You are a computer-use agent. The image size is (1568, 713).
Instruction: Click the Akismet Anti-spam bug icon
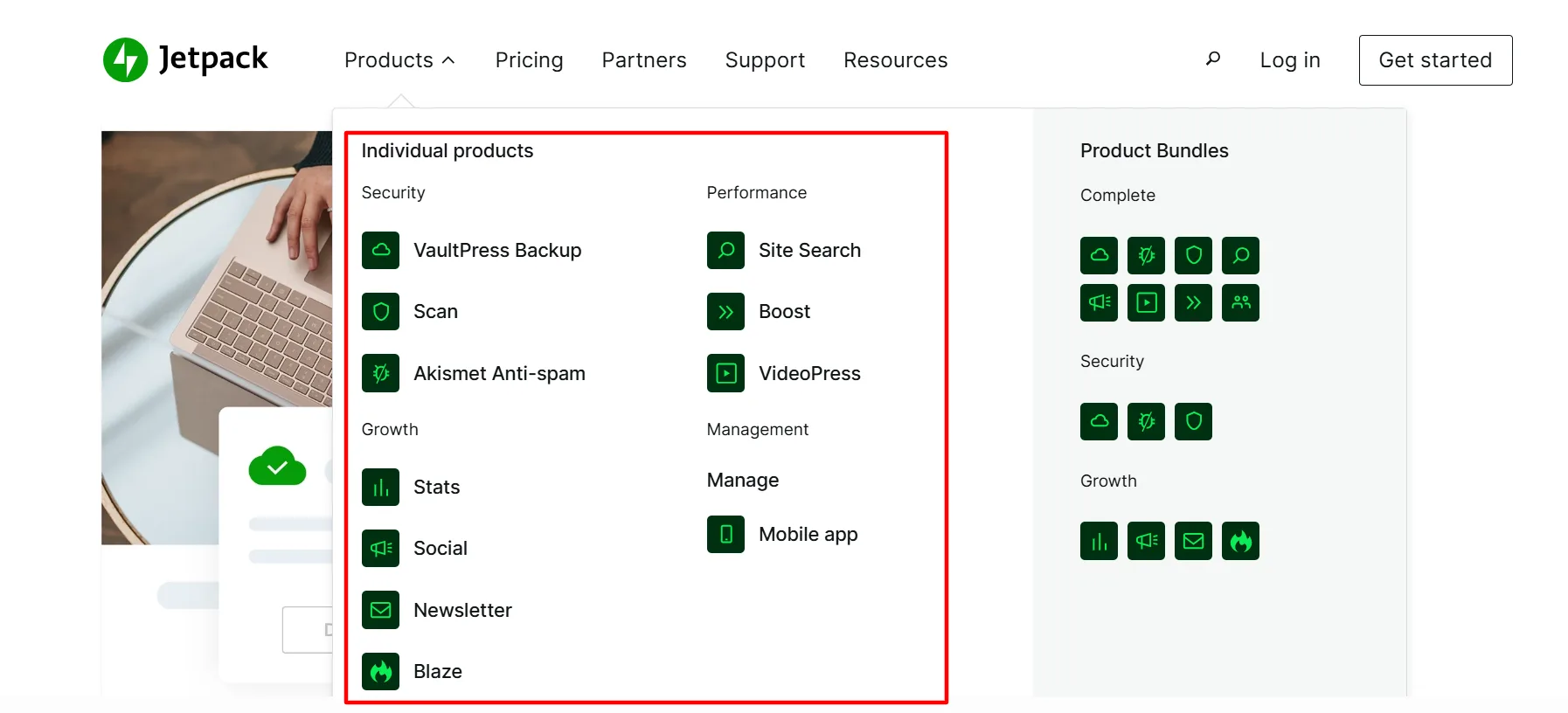(381, 374)
